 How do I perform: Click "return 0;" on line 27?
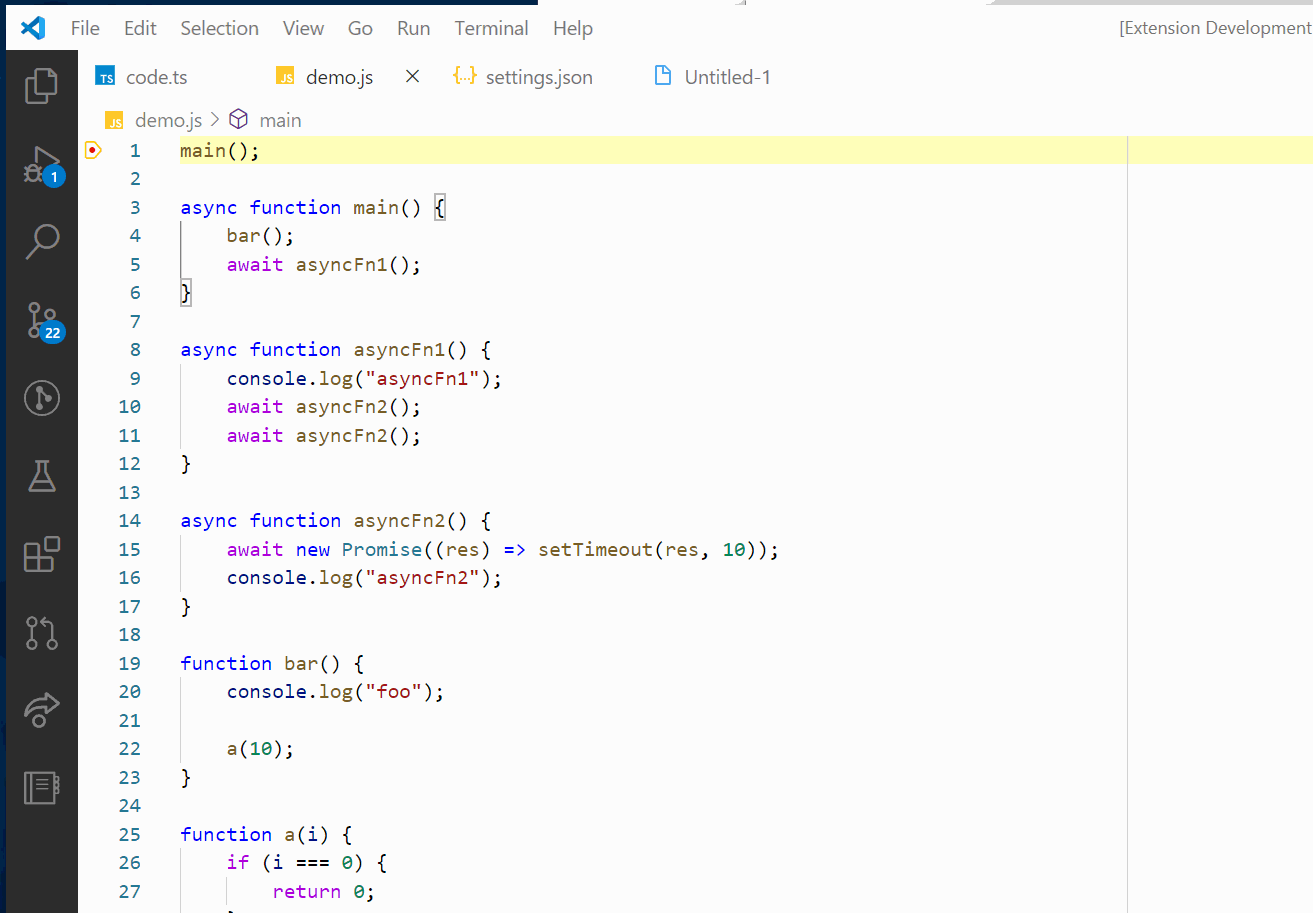[x=324, y=892]
